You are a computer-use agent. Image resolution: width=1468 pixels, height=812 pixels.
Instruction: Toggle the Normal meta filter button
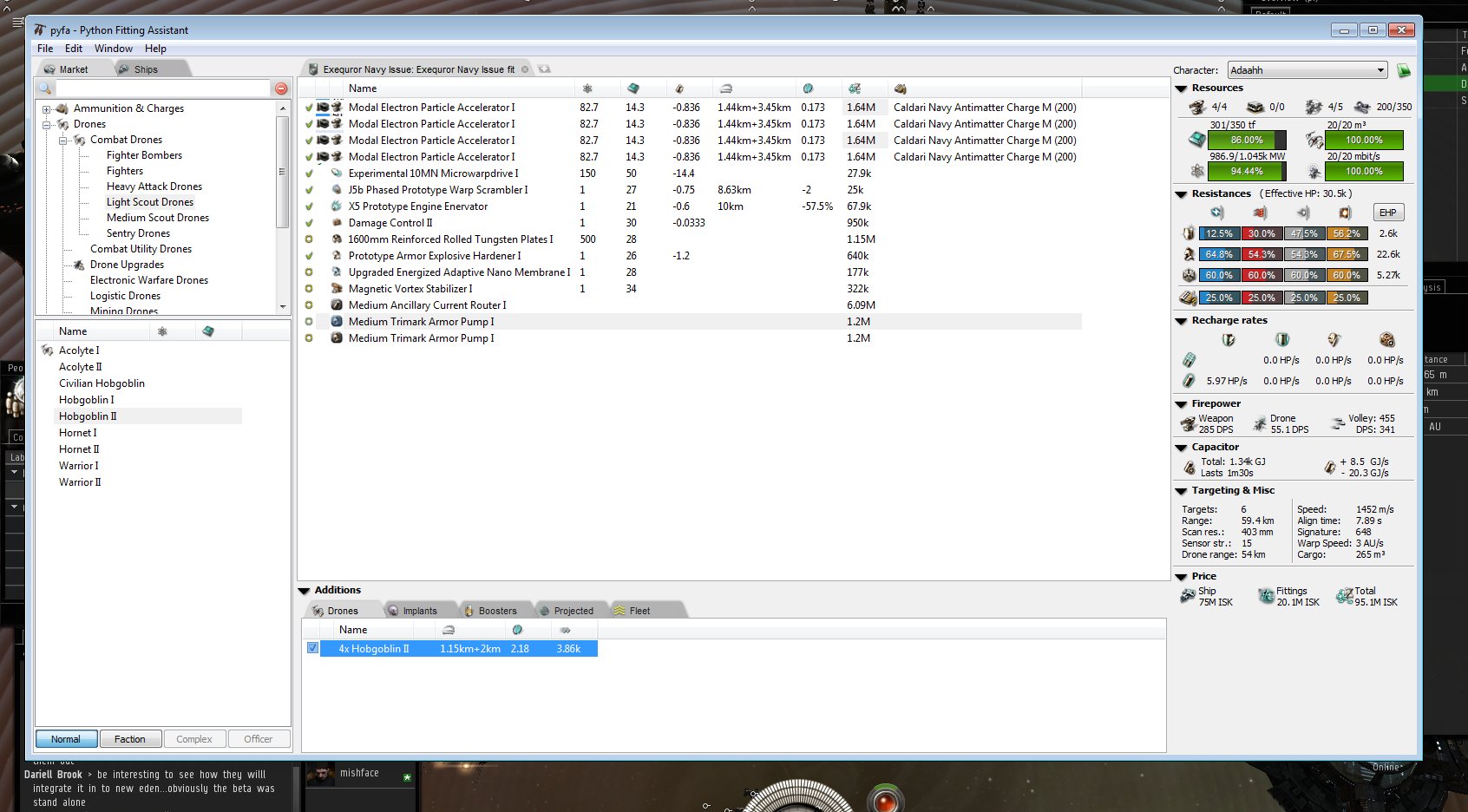[x=66, y=739]
